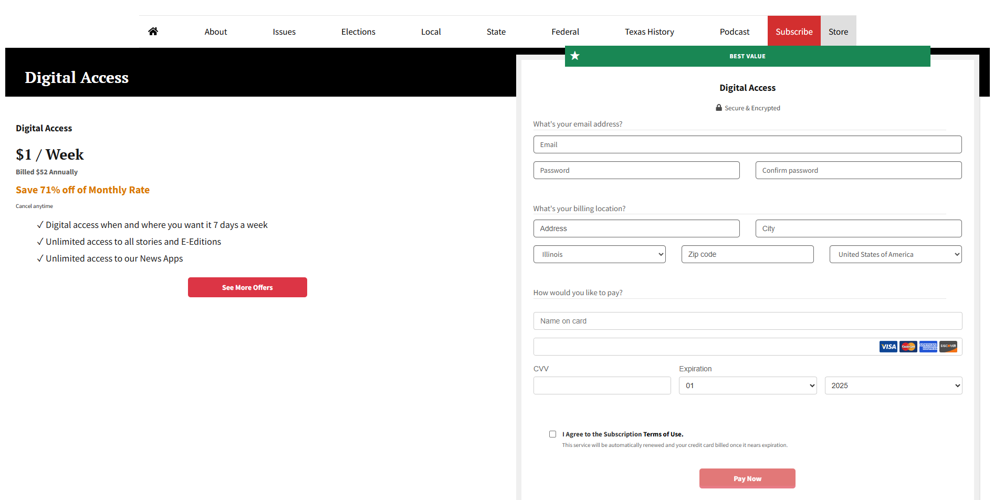Click the See More Offers button
994x500 pixels.
(247, 287)
